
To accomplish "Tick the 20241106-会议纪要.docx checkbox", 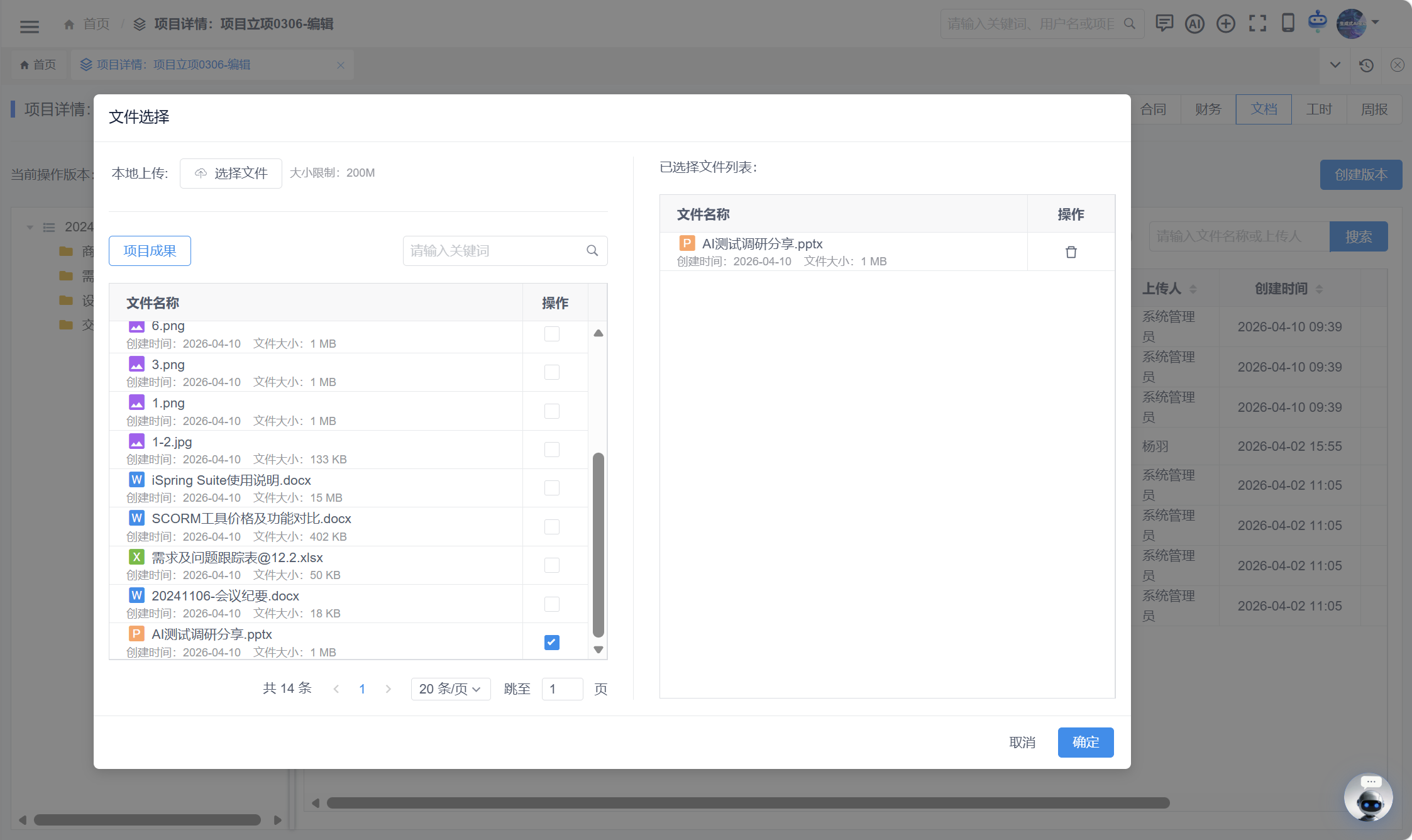I will point(551,604).
